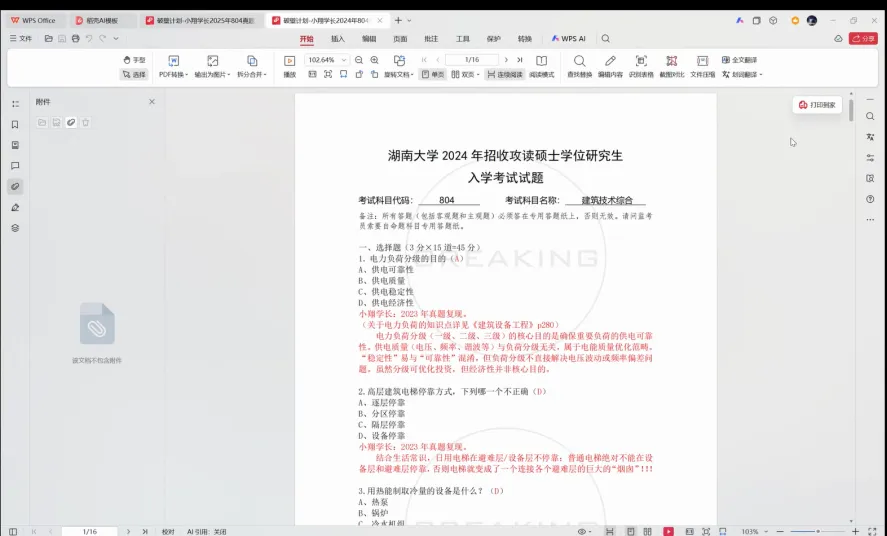Click the search icon in right sidebar
Viewport: 887px width, 536px height.
coord(870,116)
